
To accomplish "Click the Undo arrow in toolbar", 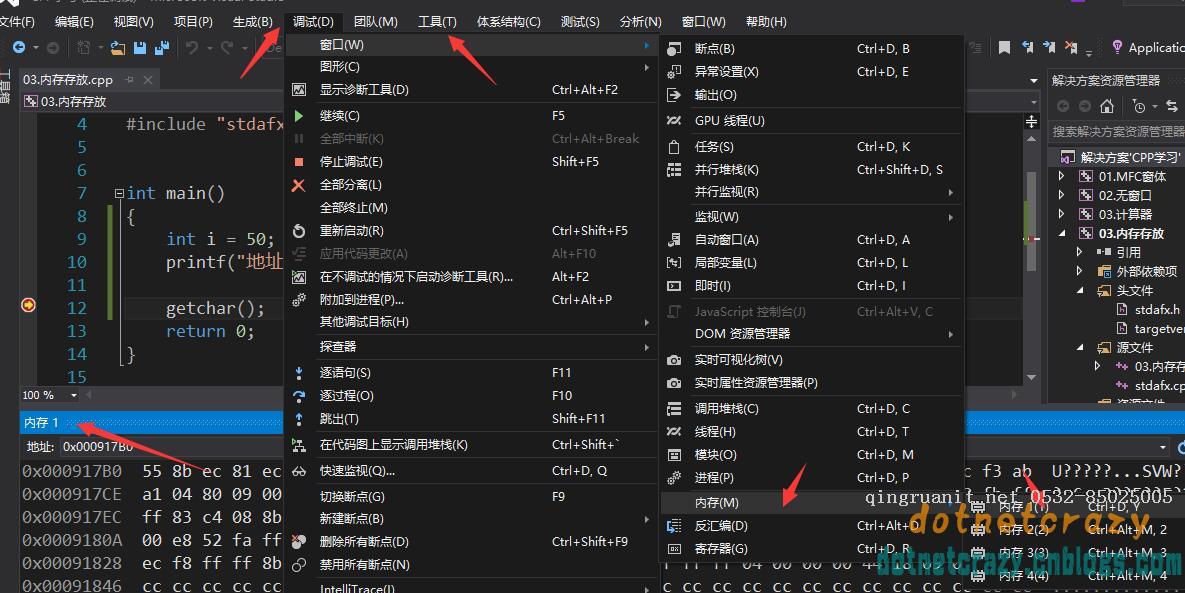I will pos(192,48).
